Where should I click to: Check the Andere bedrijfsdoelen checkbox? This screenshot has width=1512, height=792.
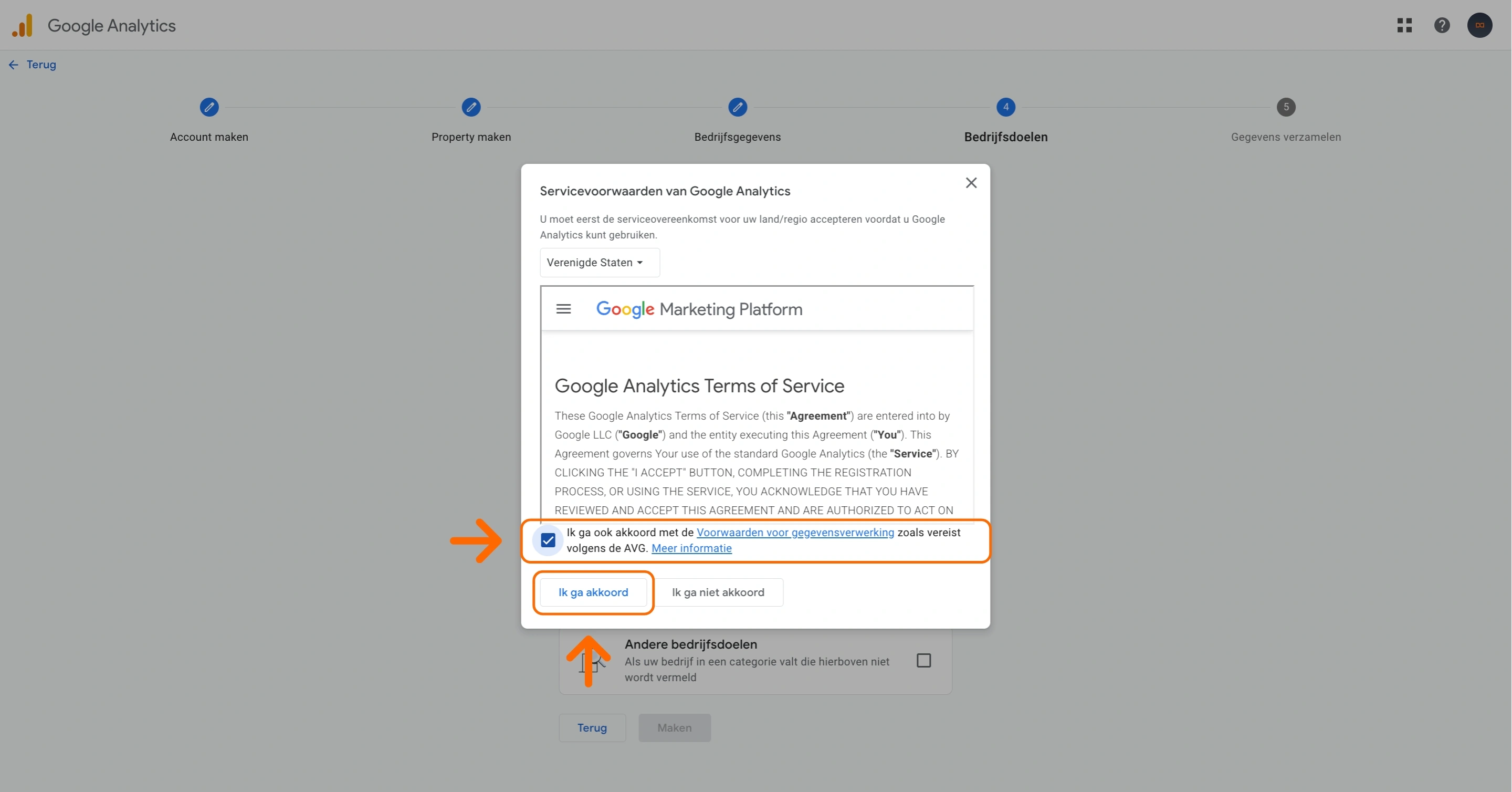point(923,661)
